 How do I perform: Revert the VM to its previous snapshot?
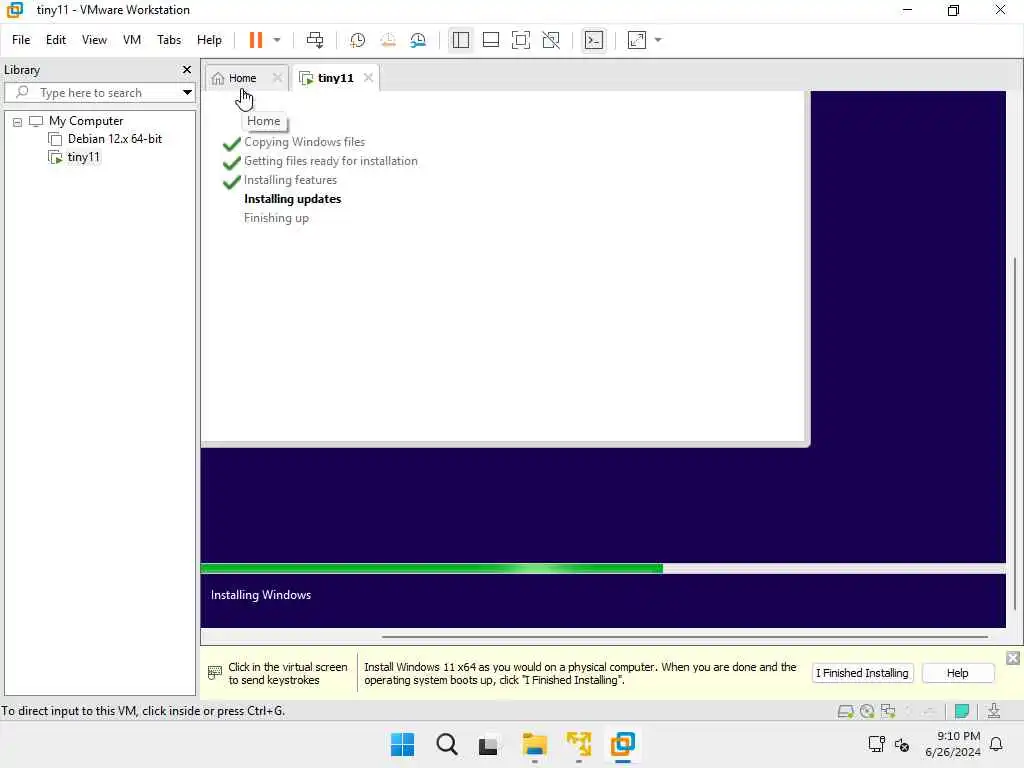point(388,40)
